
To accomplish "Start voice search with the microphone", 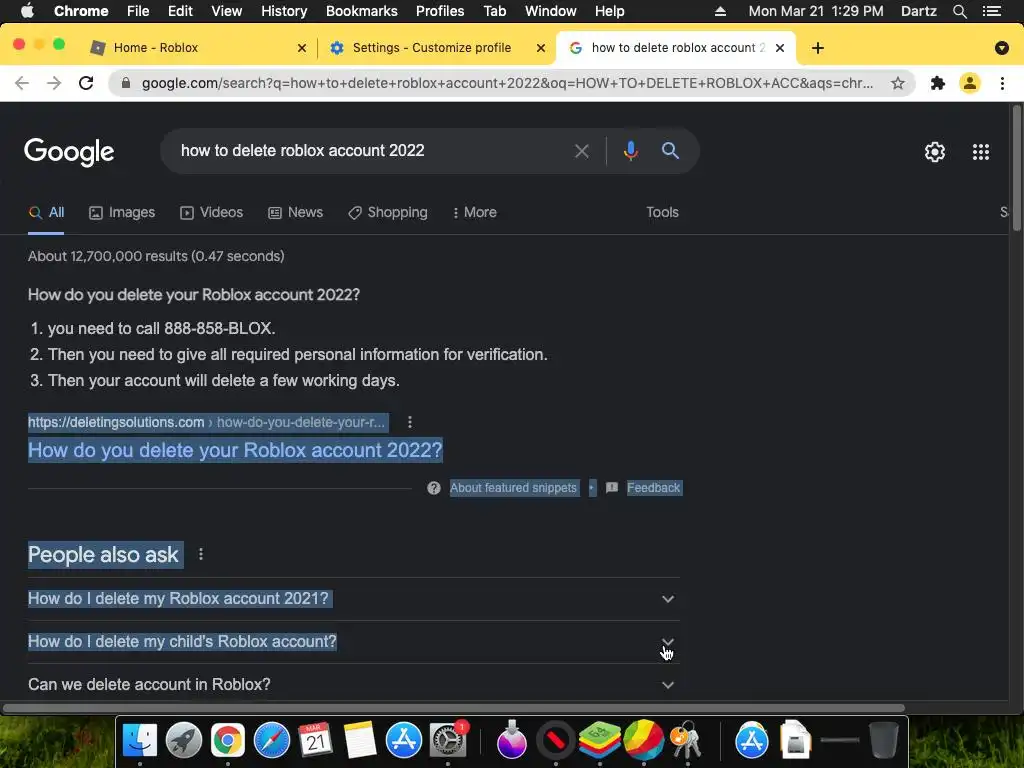I will pos(630,151).
